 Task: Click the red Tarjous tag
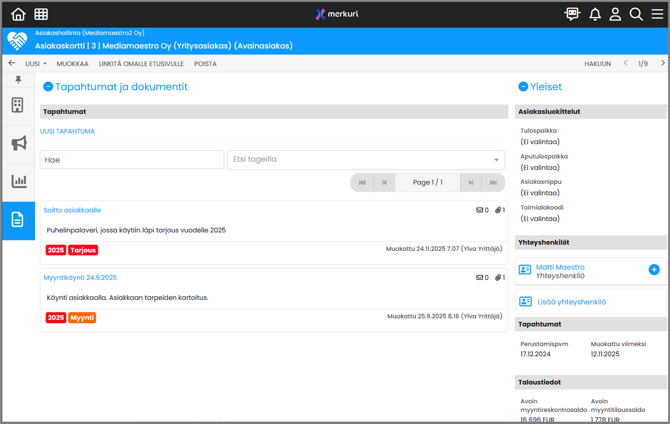click(x=84, y=250)
